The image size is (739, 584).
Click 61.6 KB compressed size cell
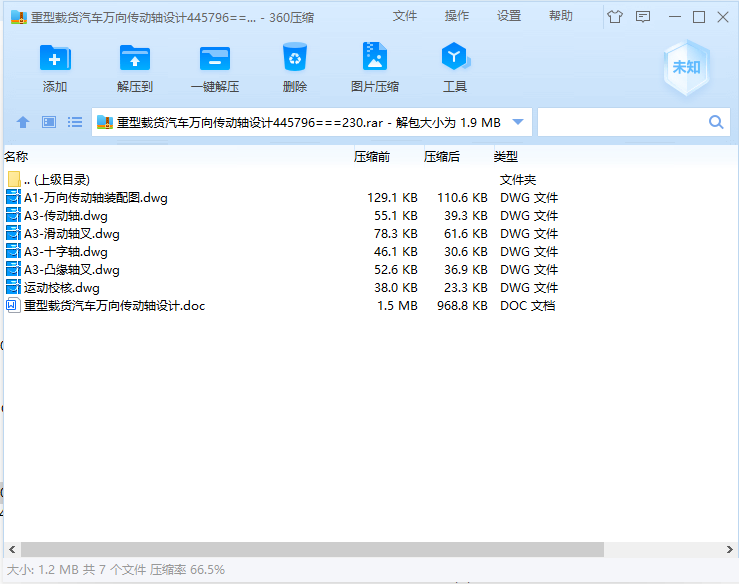click(x=466, y=233)
